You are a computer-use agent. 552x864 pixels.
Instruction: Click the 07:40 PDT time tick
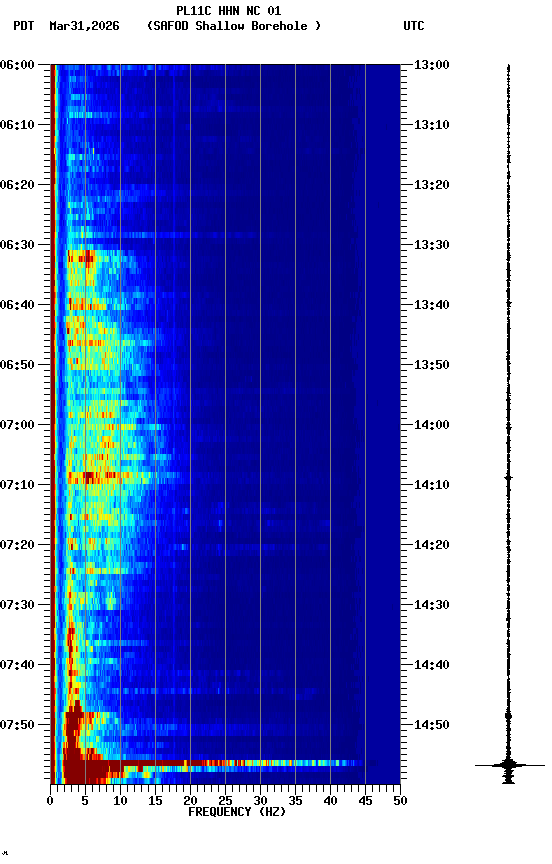click(x=17, y=665)
